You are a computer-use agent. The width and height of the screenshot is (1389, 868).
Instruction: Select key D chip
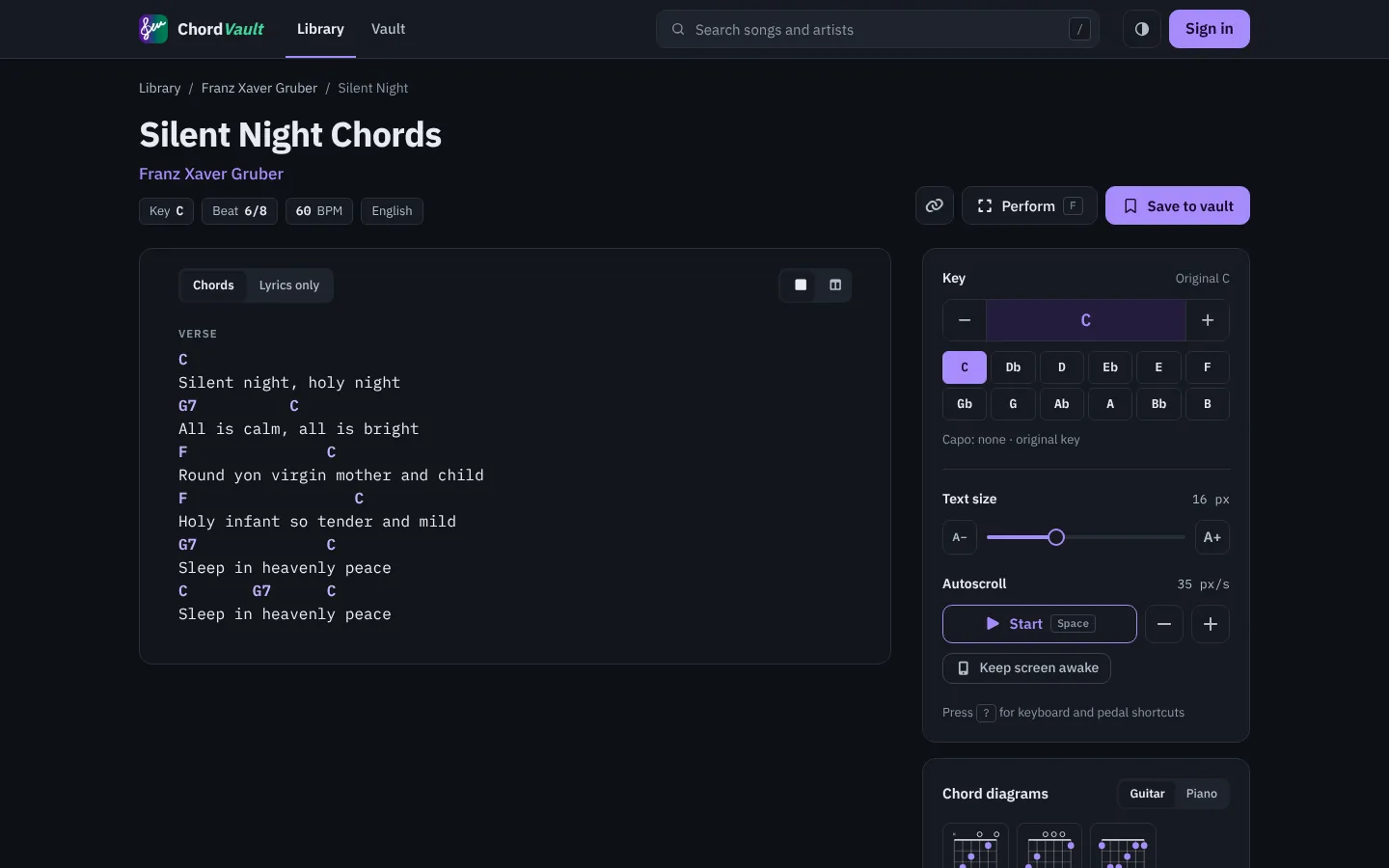tap(1062, 367)
